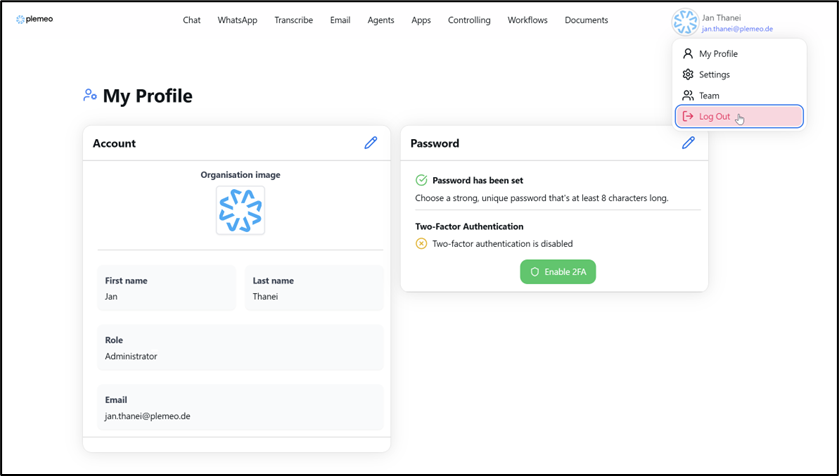Viewport: 839px width, 476px height.
Task: Click the green password set checkmark icon
Action: 421,180
